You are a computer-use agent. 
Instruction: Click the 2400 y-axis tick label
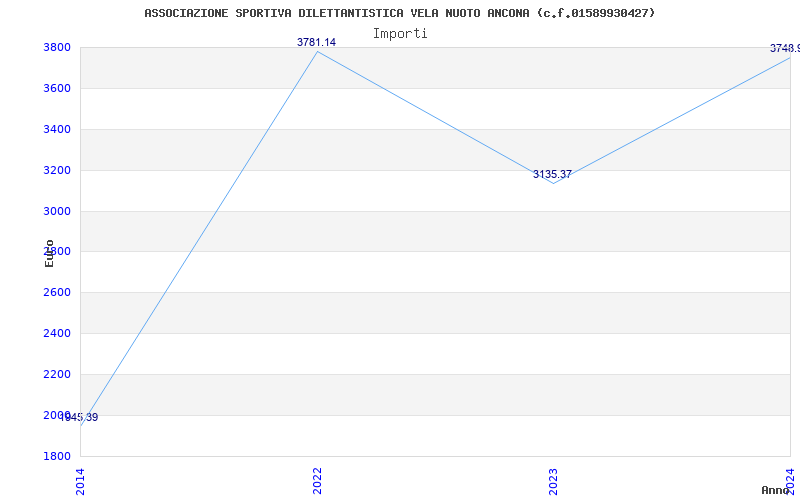(56, 334)
